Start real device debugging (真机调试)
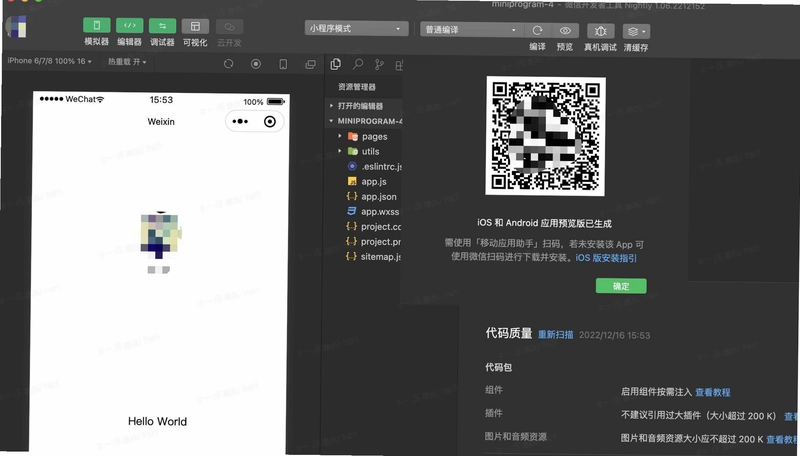Screen dimensions: 800x456 point(601,32)
